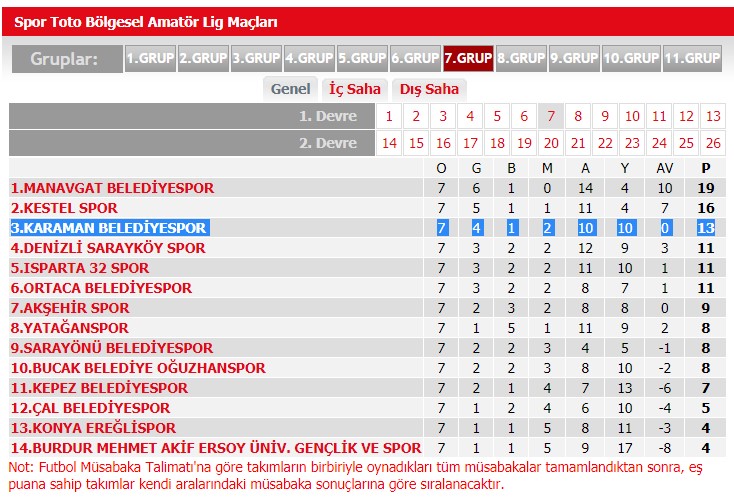
Task: Open Burdur Mehmet Akif Ersoy Üniv. link
Action: click(216, 448)
